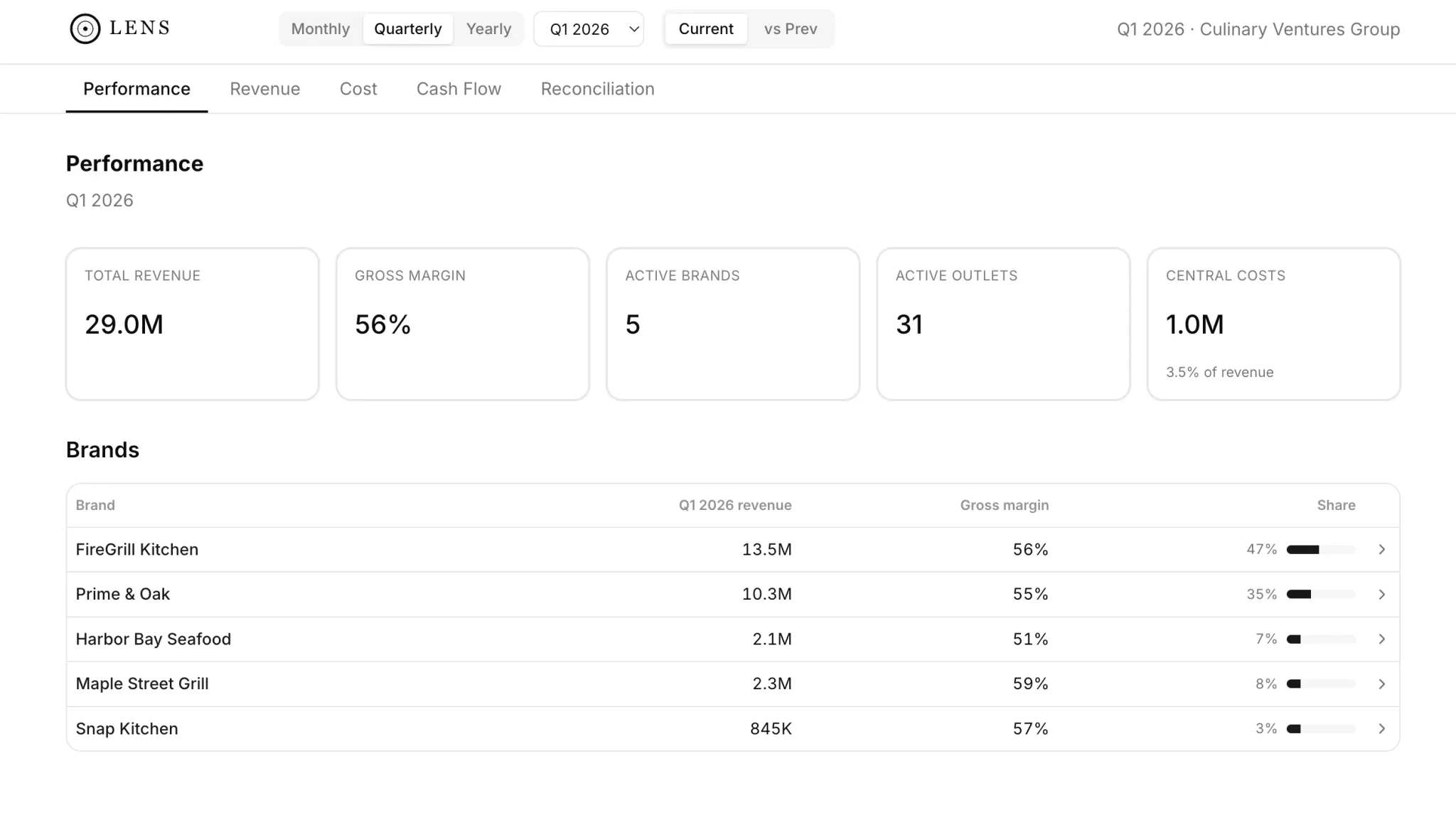Go to the Cost tab
Viewport: 1456px width, 813px height.
point(358,89)
